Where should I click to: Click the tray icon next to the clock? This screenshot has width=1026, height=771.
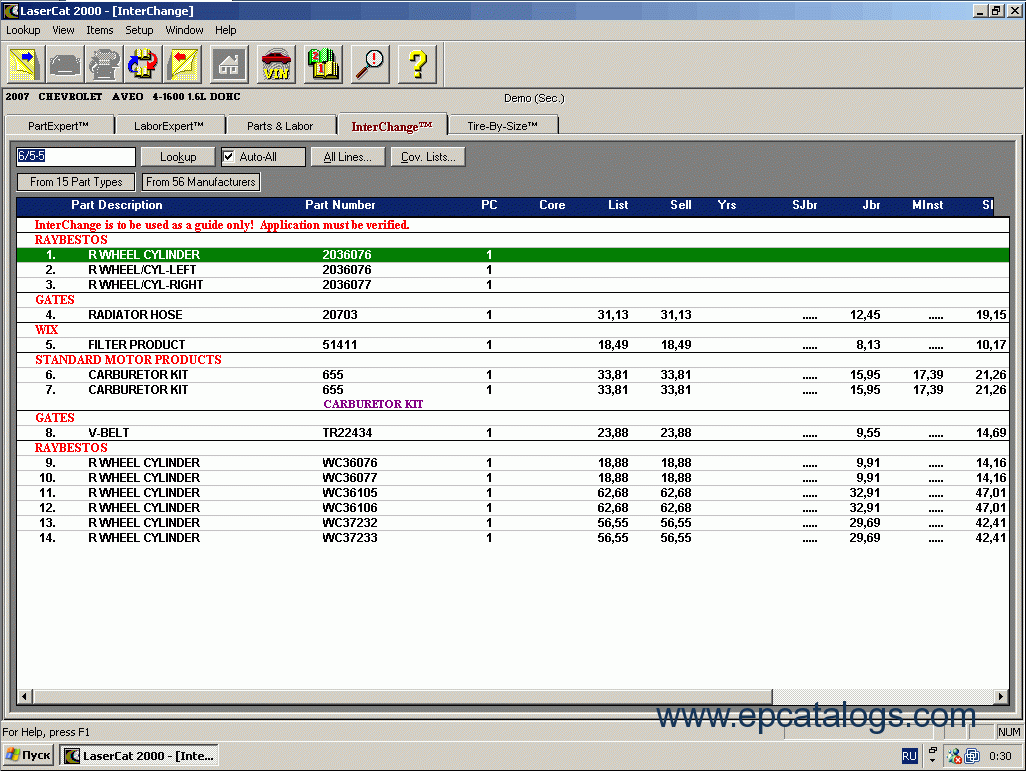click(x=972, y=756)
